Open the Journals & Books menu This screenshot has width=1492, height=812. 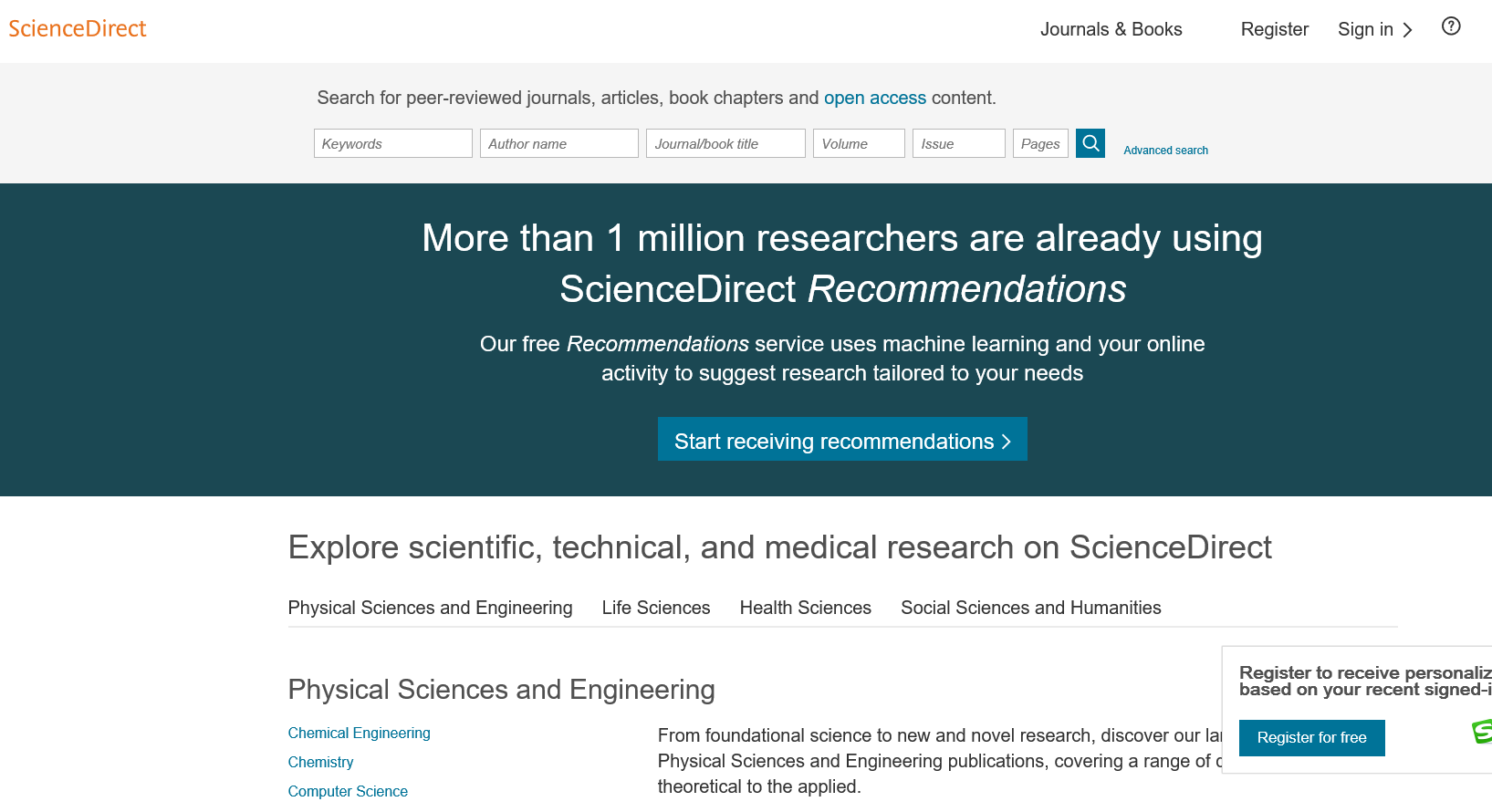[1111, 29]
